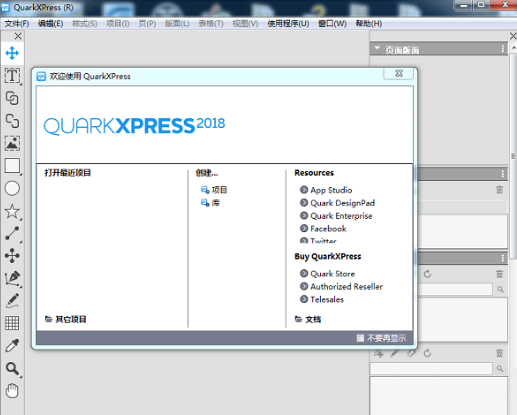
Task: Open the Quark Store link
Action: click(x=327, y=274)
